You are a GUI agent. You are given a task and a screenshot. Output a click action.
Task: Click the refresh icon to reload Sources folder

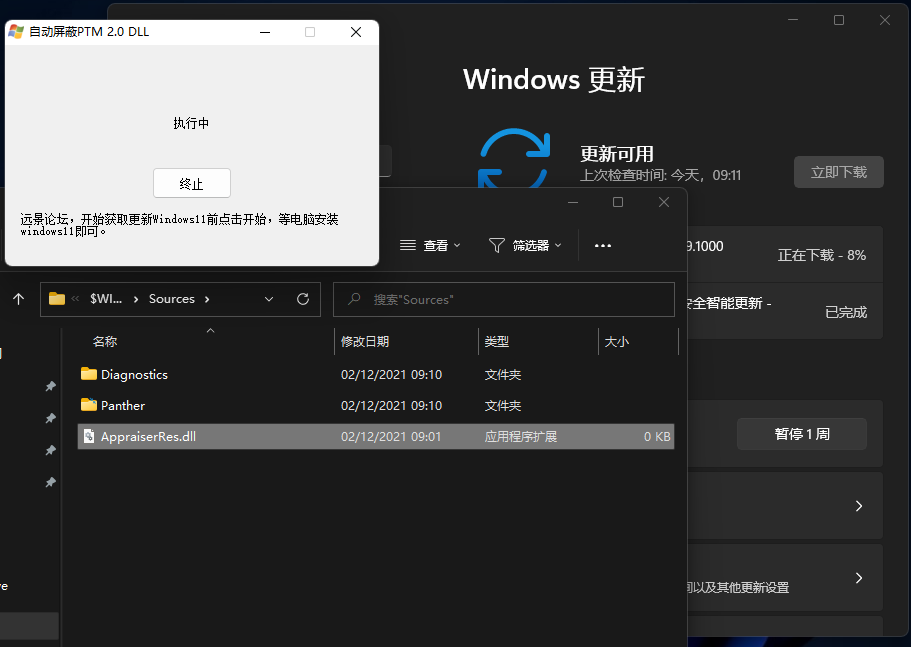tap(303, 298)
